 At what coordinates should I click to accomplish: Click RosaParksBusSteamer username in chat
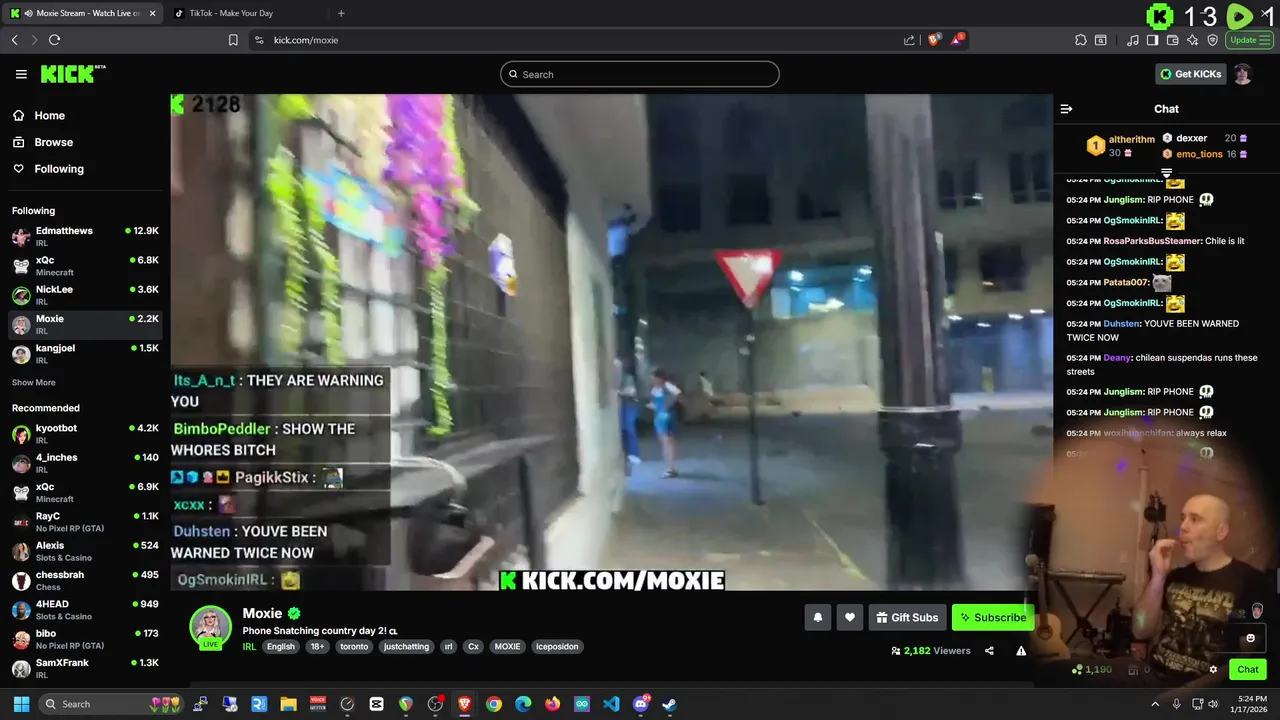[1152, 241]
